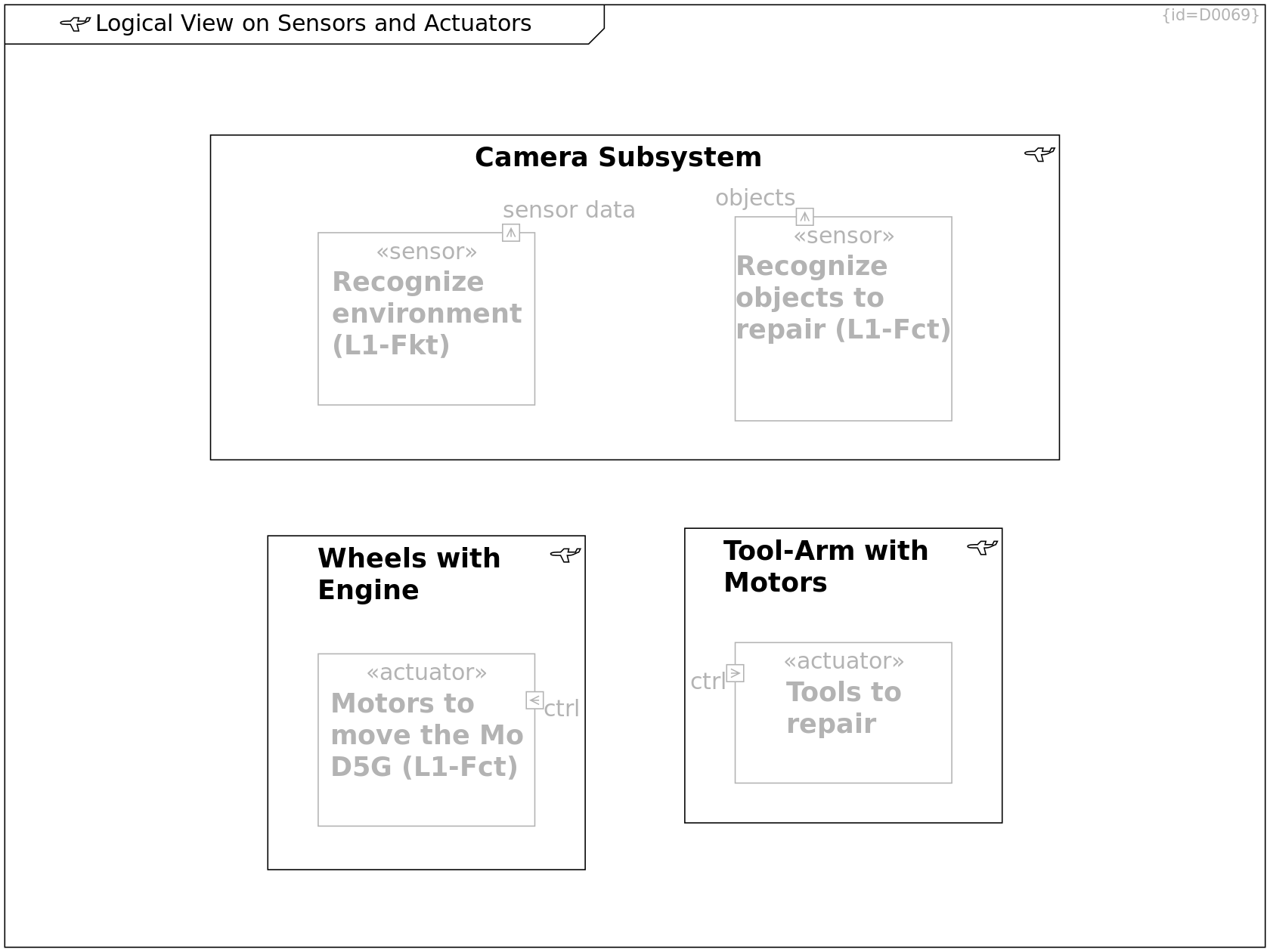The width and height of the screenshot is (1270, 952).
Task: Click the Tool-Arm with Motors block icon
Action: click(x=982, y=548)
